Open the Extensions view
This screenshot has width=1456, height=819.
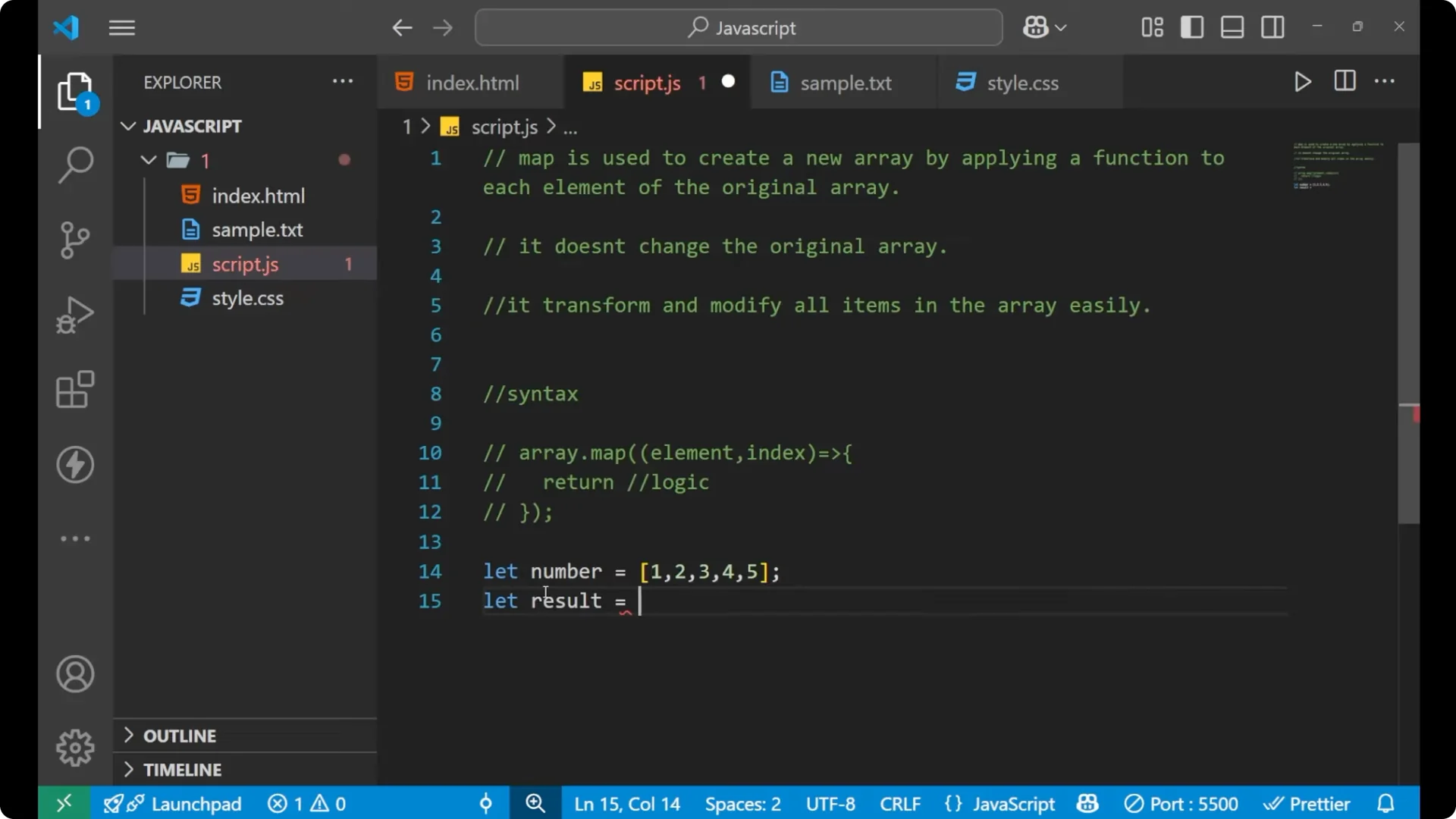[75, 390]
